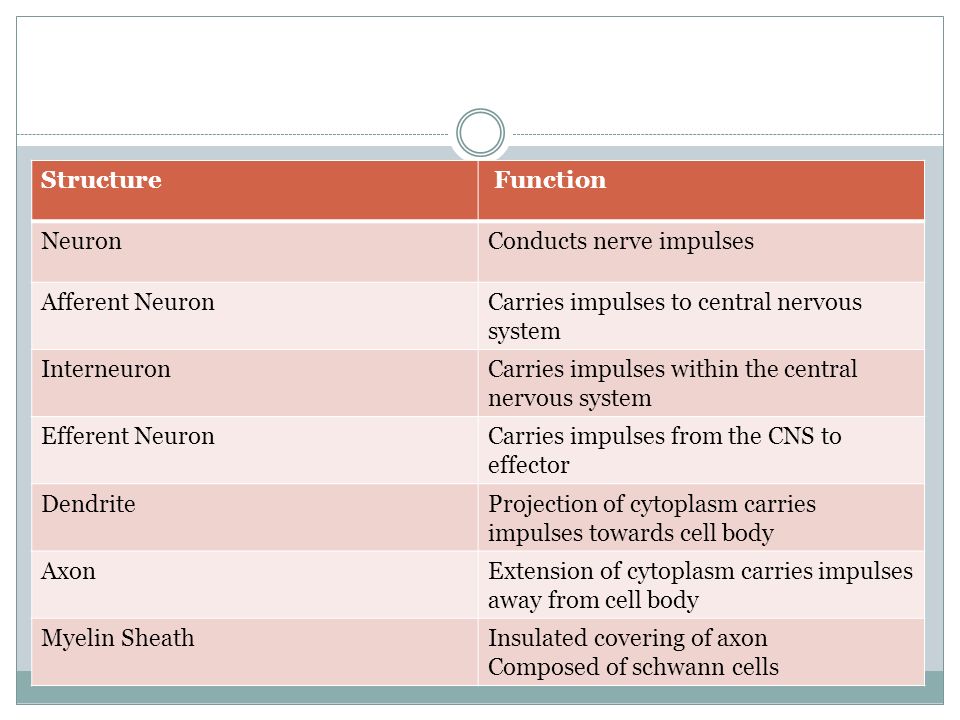Select the Structure column header
This screenshot has height=720, width=960.
click(x=255, y=190)
